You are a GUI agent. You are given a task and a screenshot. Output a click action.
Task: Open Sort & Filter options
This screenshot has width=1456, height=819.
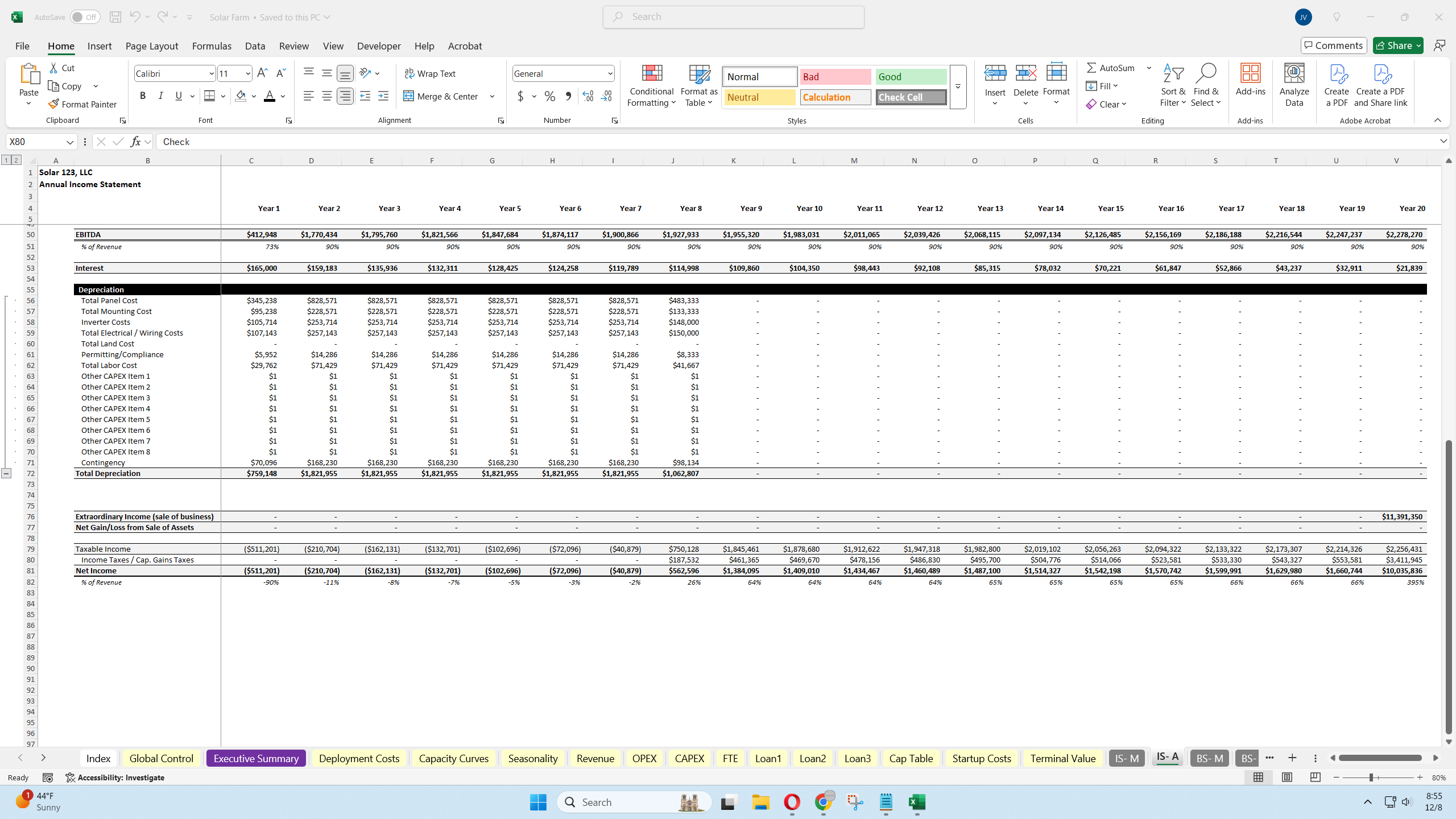[1173, 85]
